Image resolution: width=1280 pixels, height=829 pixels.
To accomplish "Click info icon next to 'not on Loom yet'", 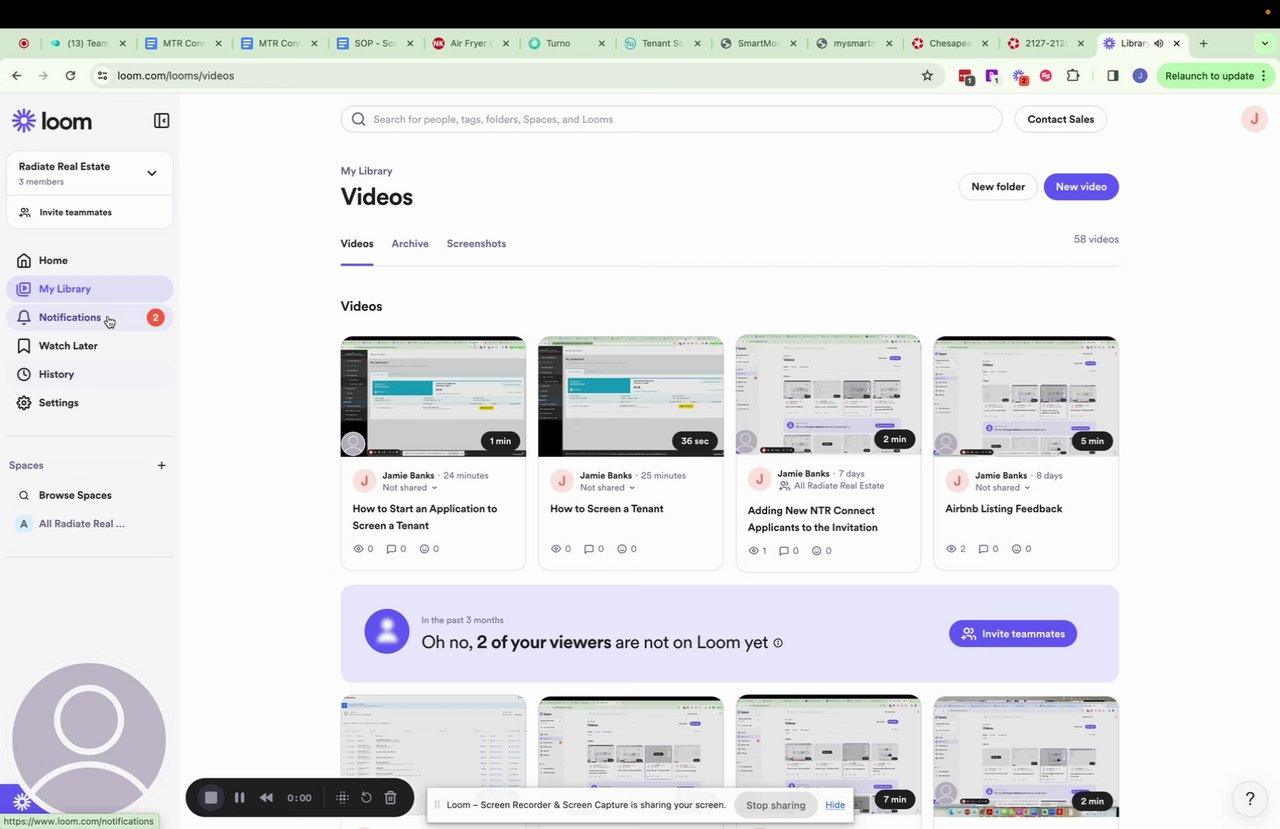I will (x=778, y=643).
